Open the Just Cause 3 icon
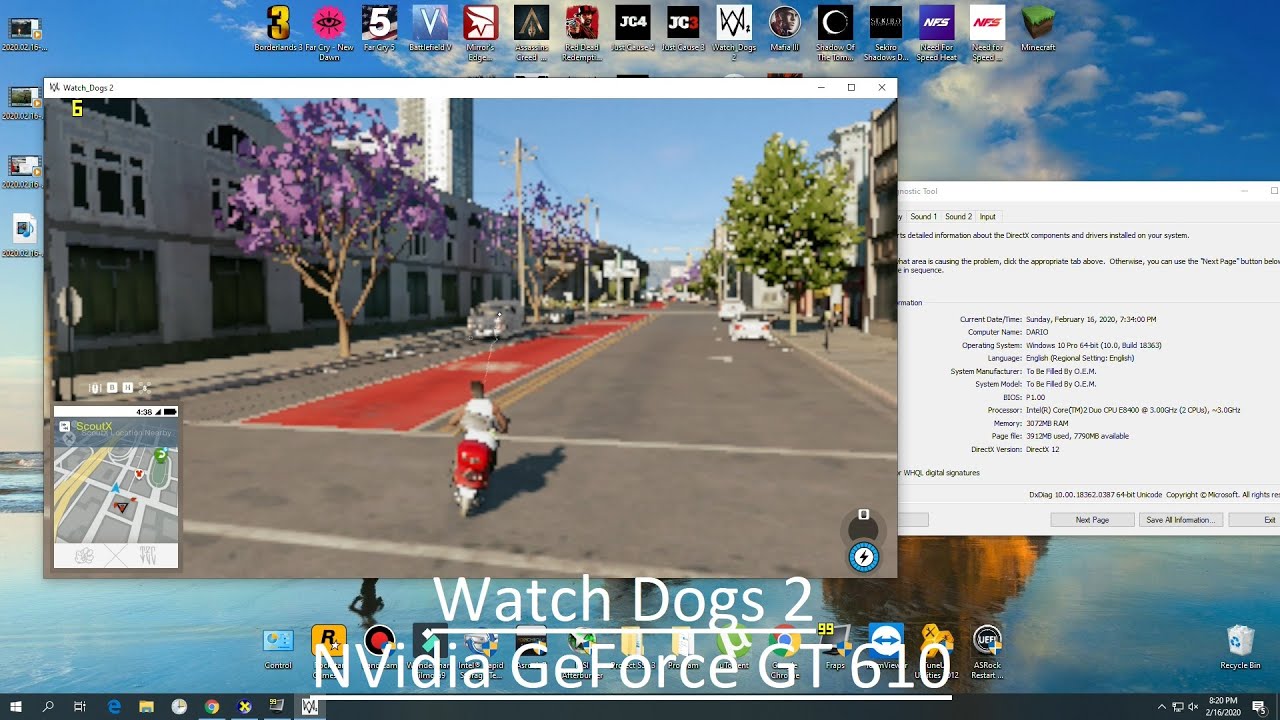1280x720 pixels. click(683, 30)
